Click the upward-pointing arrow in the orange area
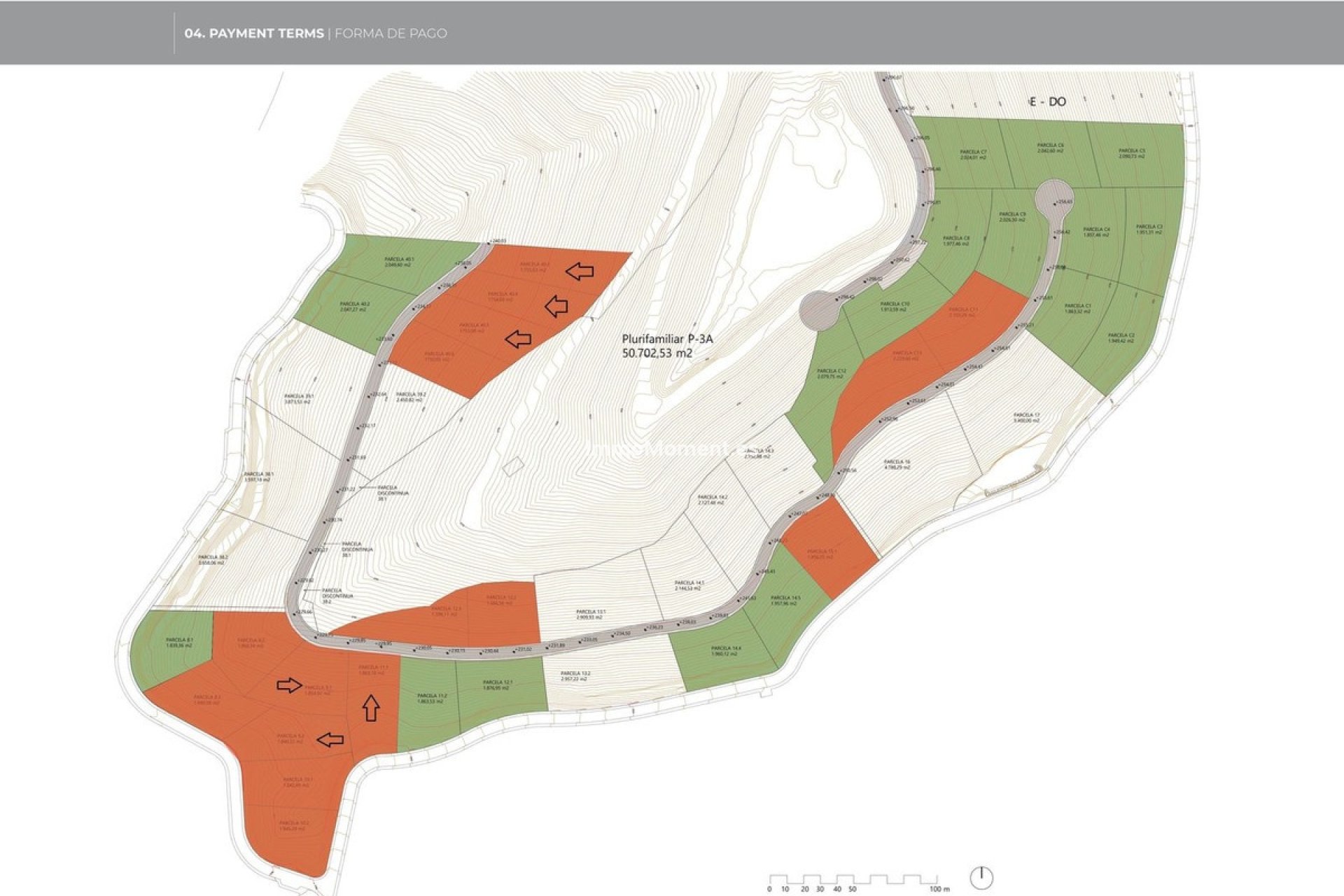Screen dimensions: 1344x896 tap(371, 708)
